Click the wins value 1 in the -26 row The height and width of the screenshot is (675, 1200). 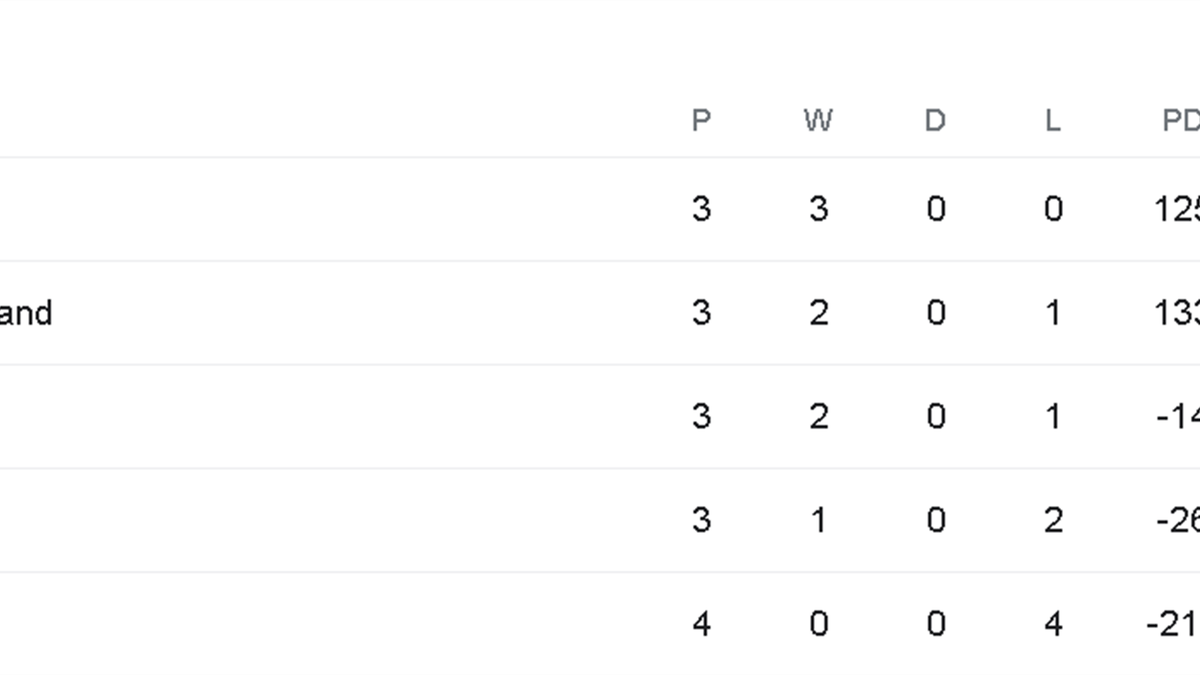click(x=818, y=521)
